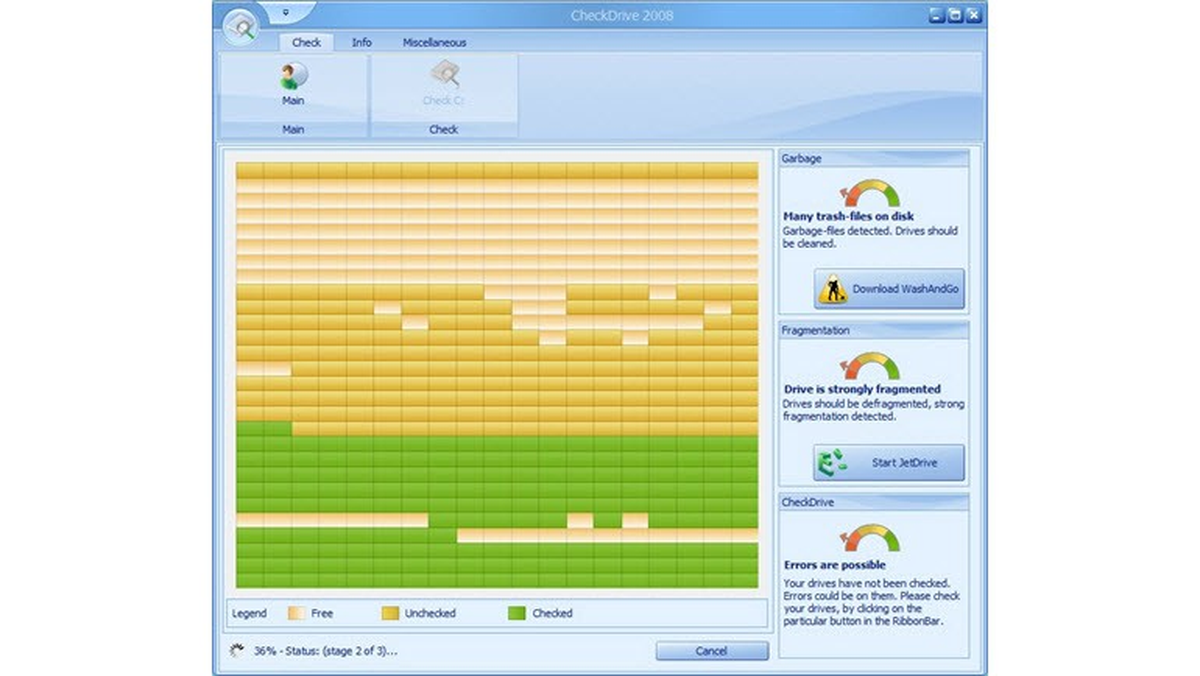
Task: Click the Unchecked legend color swatch
Action: [390, 613]
